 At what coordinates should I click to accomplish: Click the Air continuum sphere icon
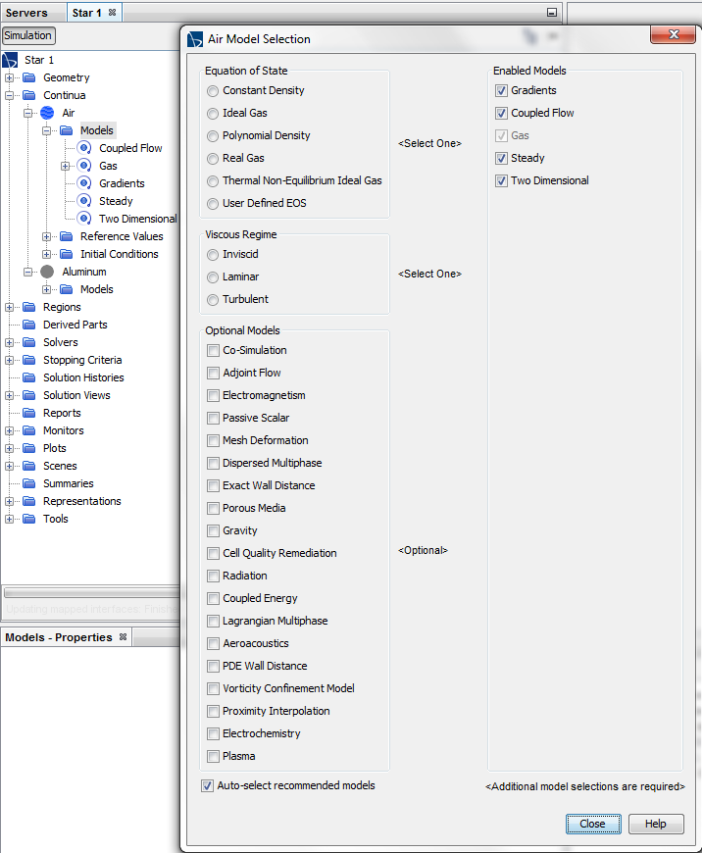click(47, 113)
